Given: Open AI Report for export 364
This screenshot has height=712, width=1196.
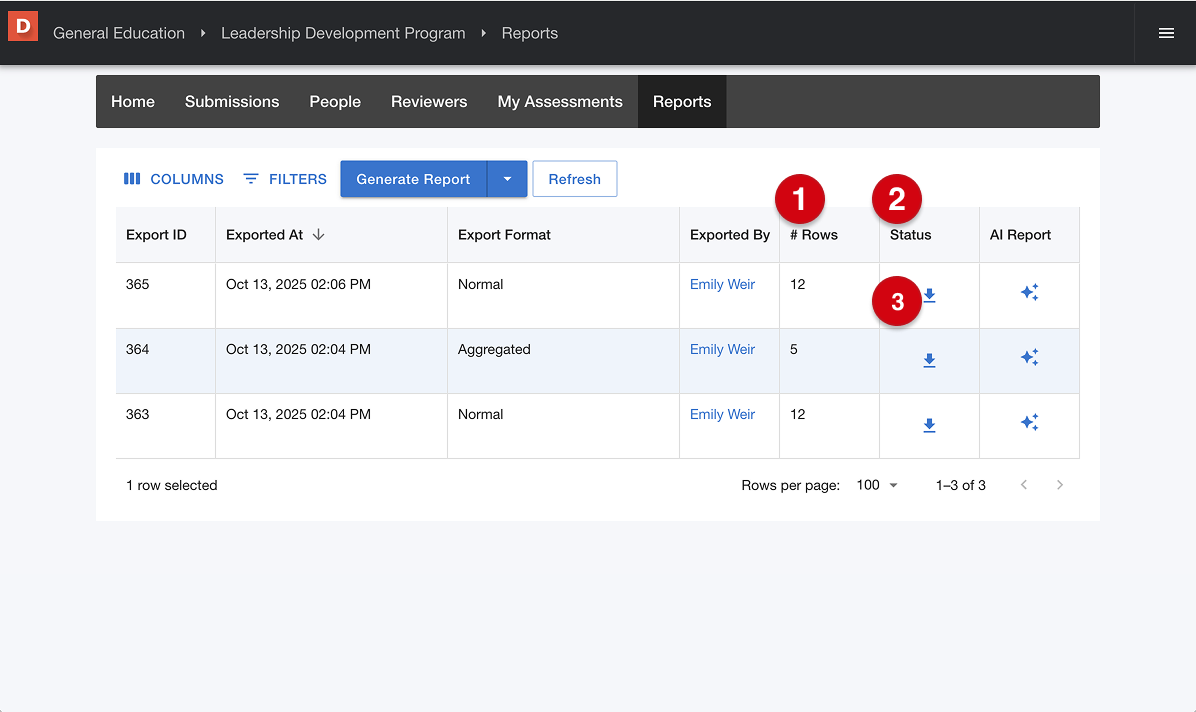Looking at the screenshot, I should (1029, 357).
